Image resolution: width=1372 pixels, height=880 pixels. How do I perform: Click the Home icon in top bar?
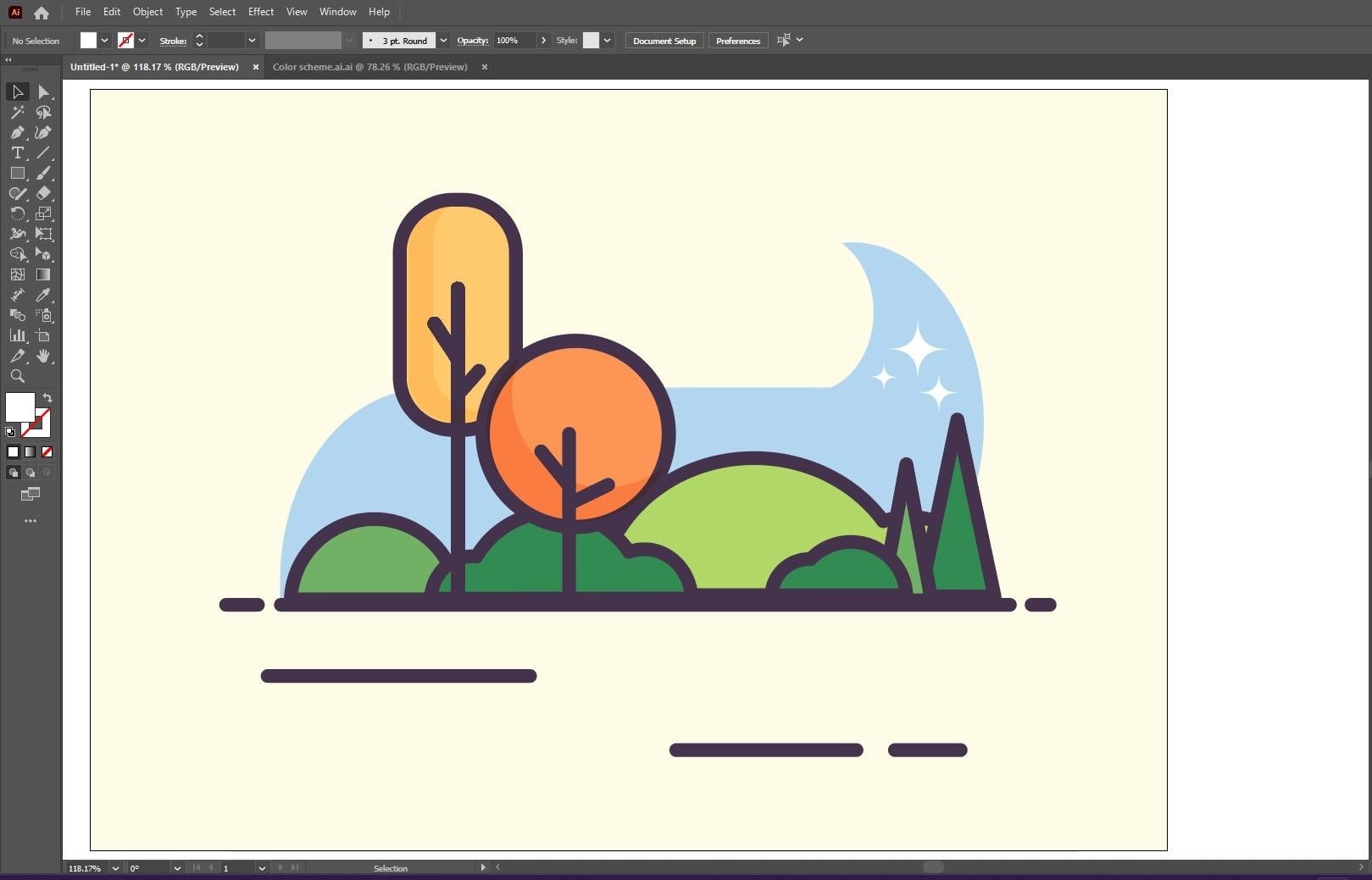(x=41, y=13)
